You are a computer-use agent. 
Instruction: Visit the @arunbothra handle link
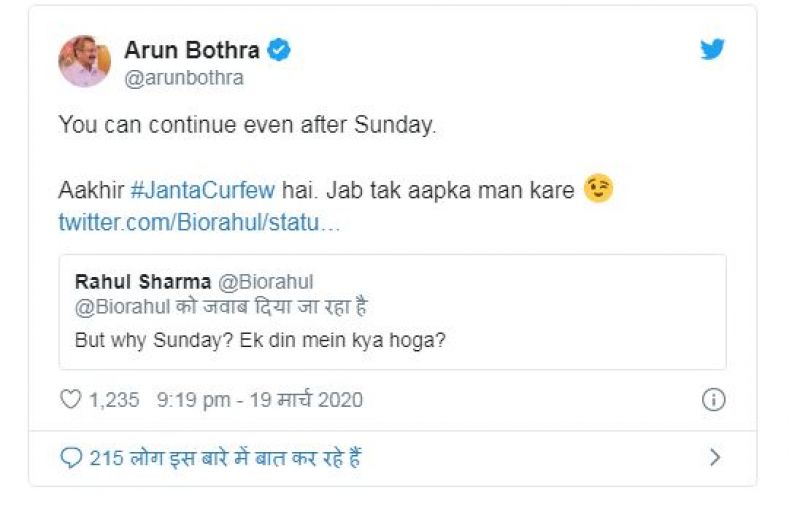(184, 78)
